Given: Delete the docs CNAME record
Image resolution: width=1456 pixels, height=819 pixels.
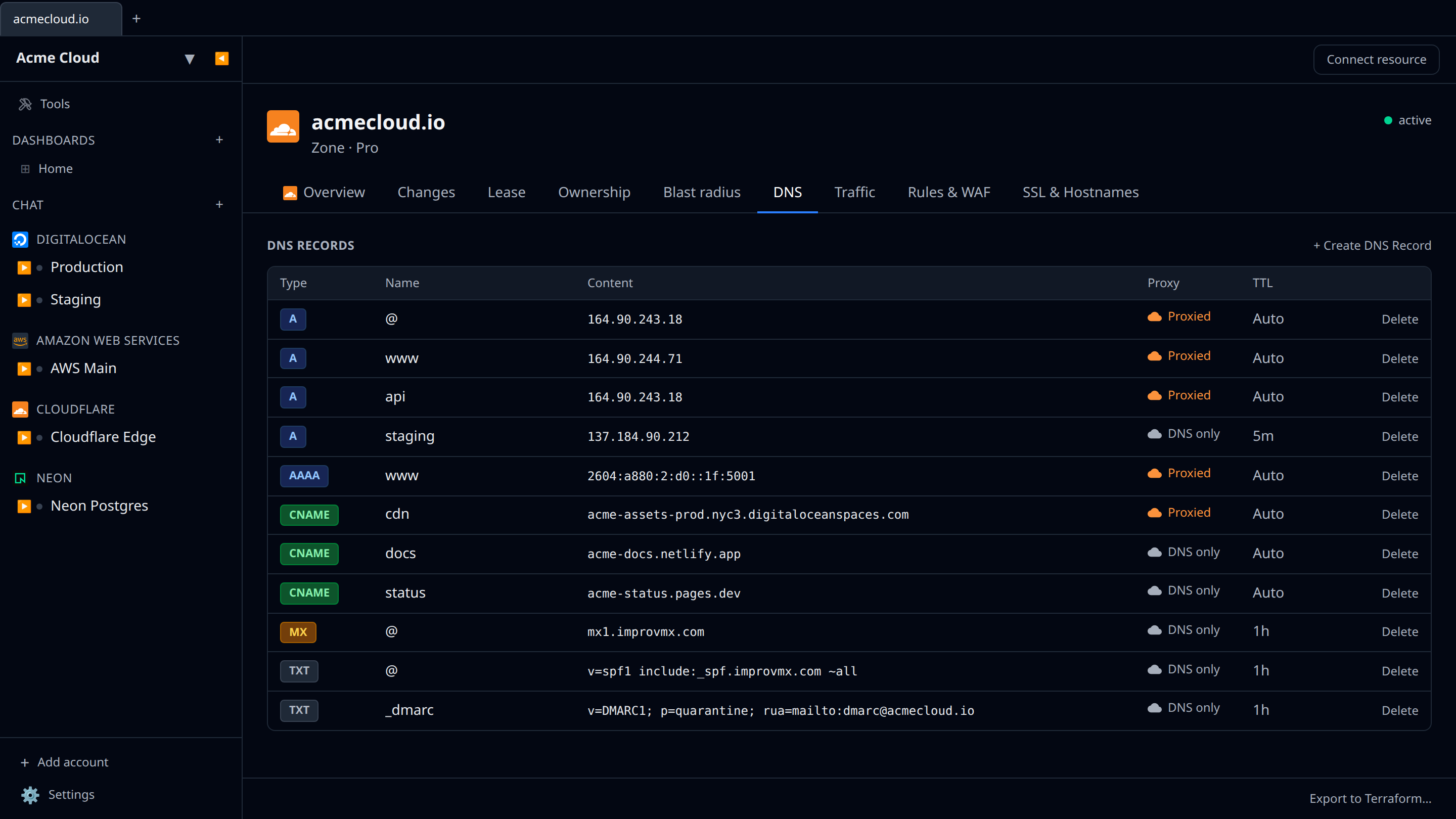Looking at the screenshot, I should [1399, 554].
